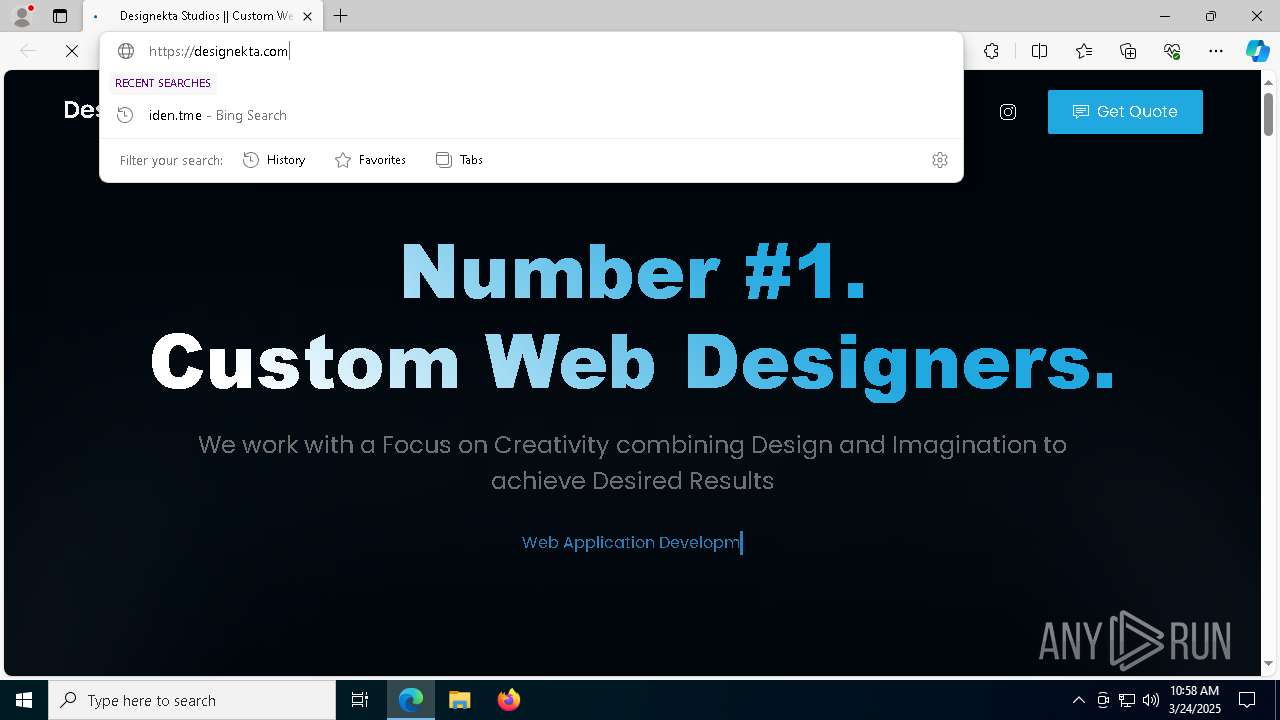Filter search by Tabs
Viewport: 1280px width, 720px height.
click(x=459, y=160)
